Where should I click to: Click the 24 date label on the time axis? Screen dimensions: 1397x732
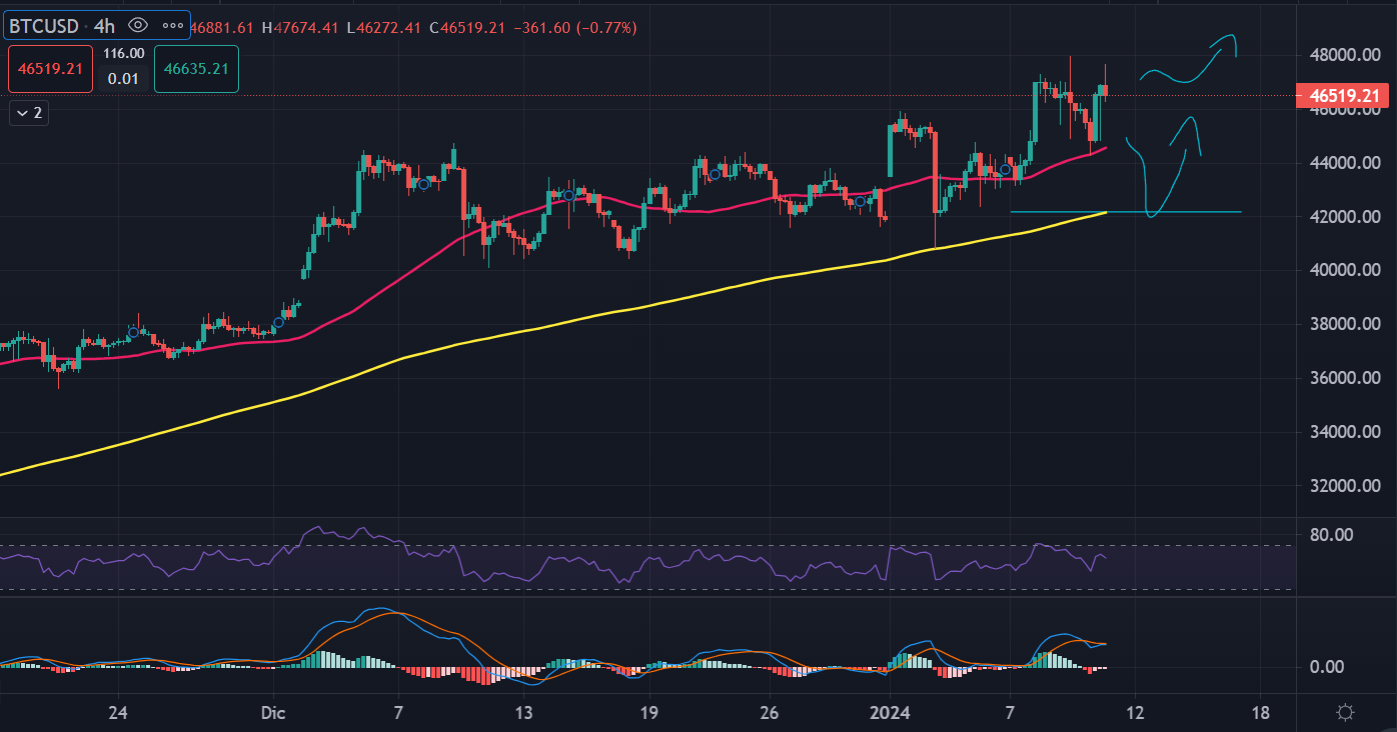point(118,713)
